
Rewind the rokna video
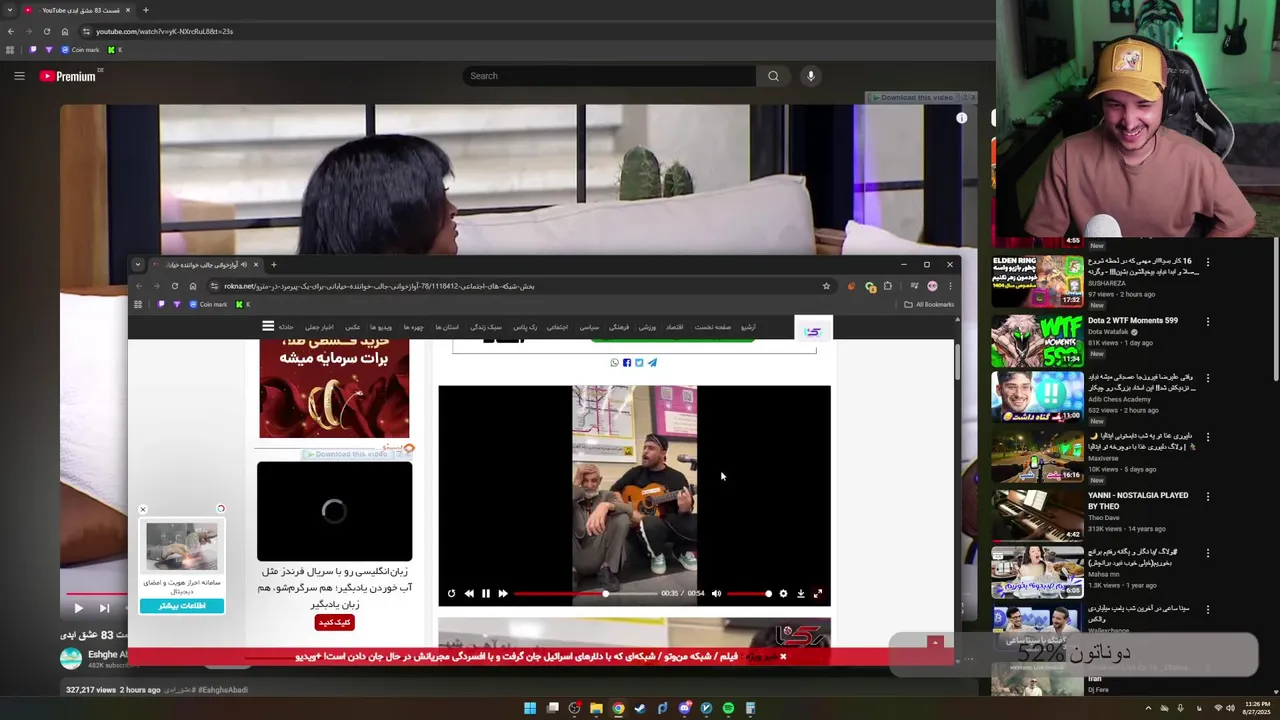click(469, 593)
